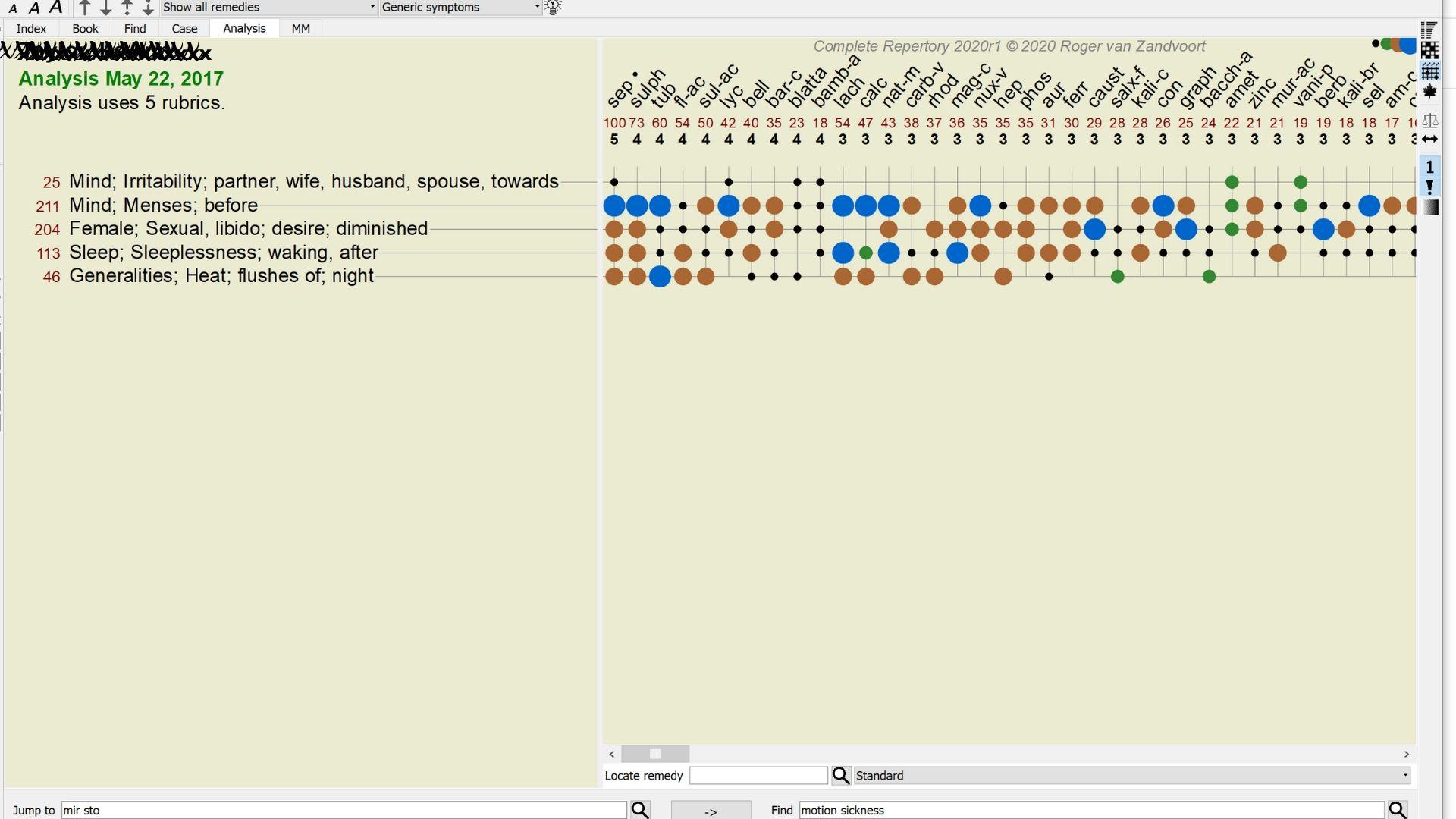
Task: Switch to the Case tab
Action: (x=184, y=29)
